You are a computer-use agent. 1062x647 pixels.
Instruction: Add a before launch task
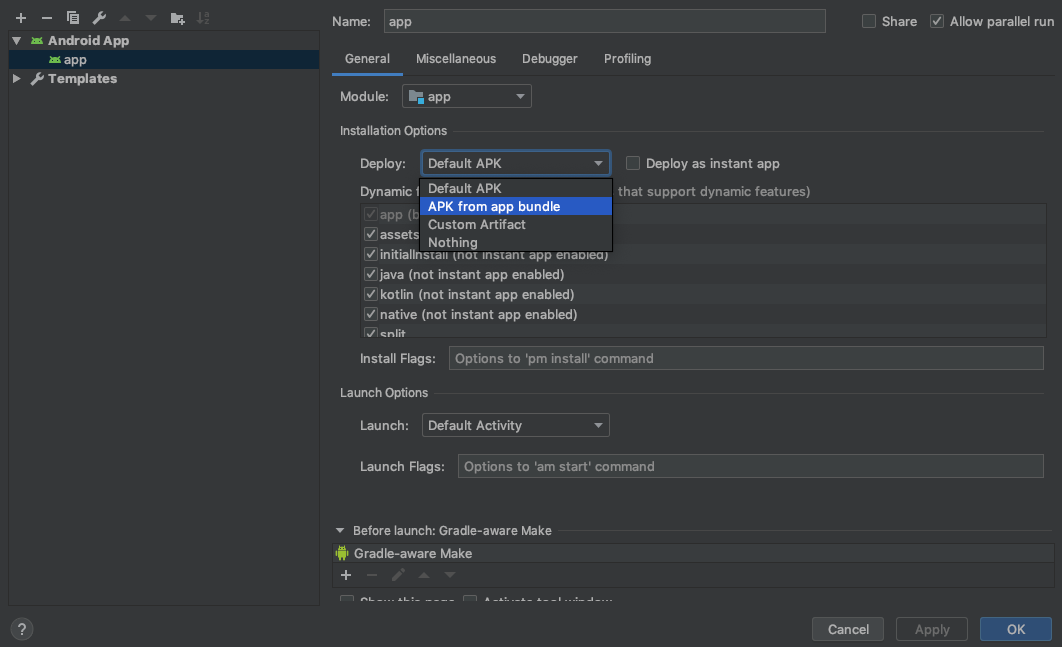click(x=346, y=575)
